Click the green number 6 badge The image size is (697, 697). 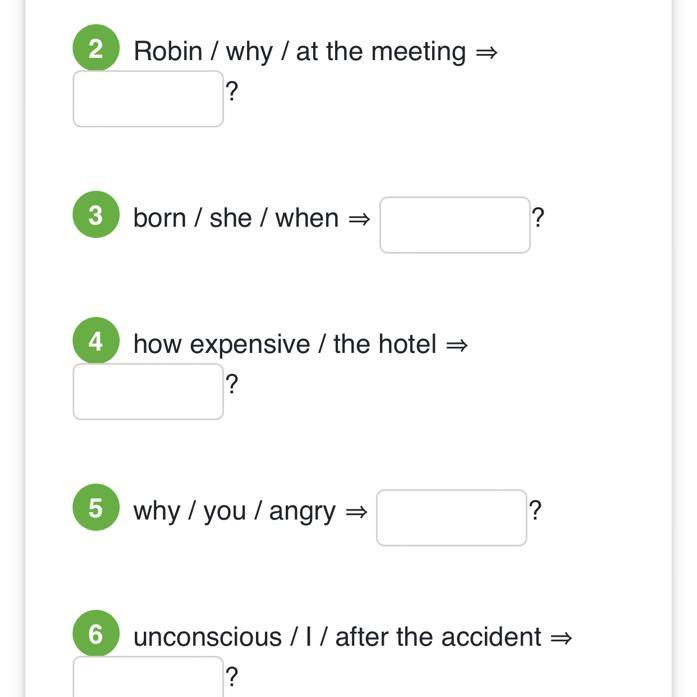96,635
